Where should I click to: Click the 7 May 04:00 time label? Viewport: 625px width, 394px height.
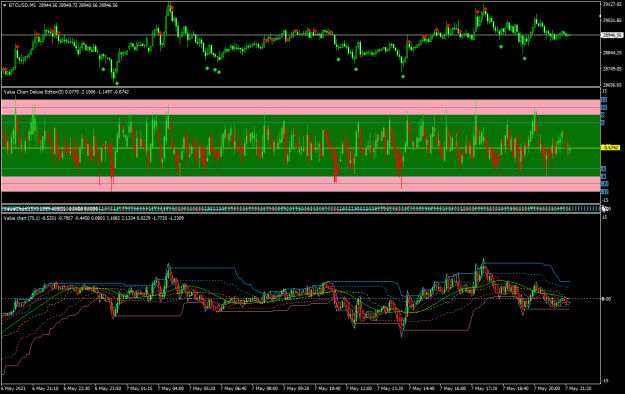(x=171, y=388)
